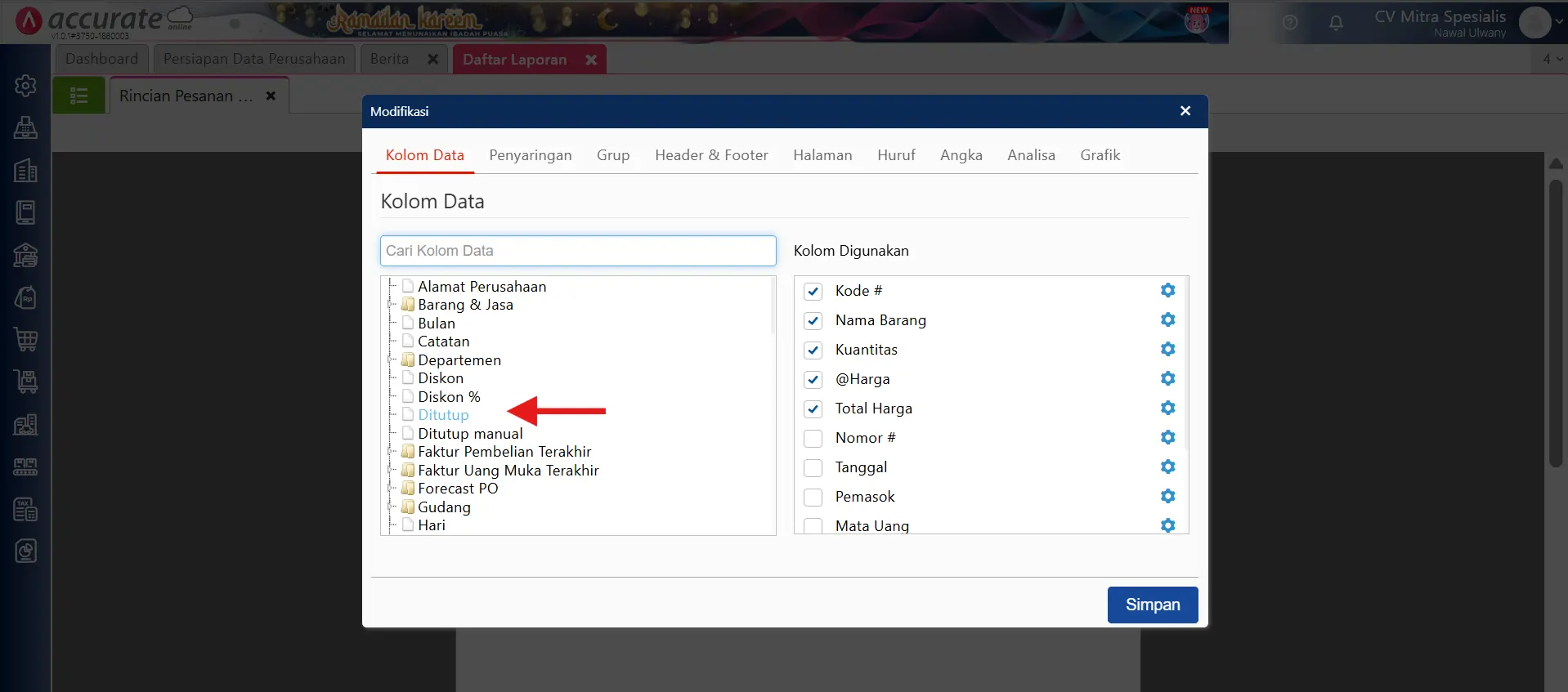
Task: Click gear icon beside Nama Barang
Action: [1167, 320]
